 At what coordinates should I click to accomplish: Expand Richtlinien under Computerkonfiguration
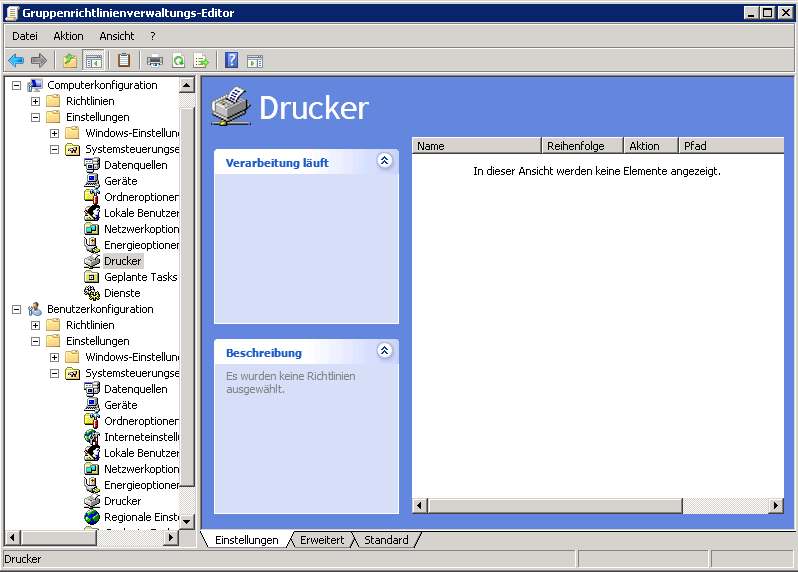36,101
